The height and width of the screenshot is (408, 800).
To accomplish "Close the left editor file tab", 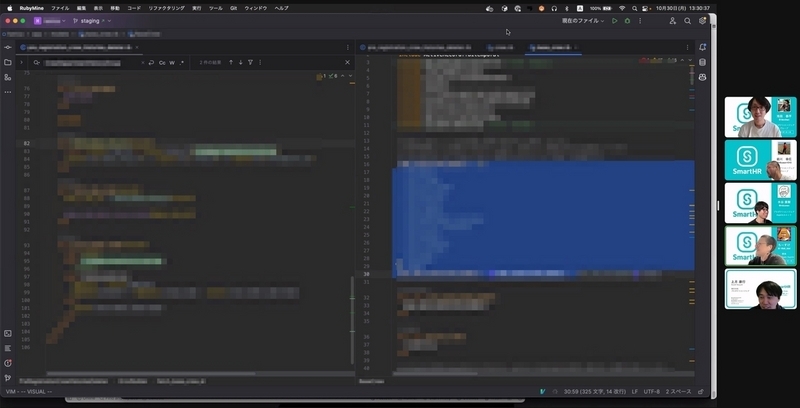I will [x=137, y=47].
